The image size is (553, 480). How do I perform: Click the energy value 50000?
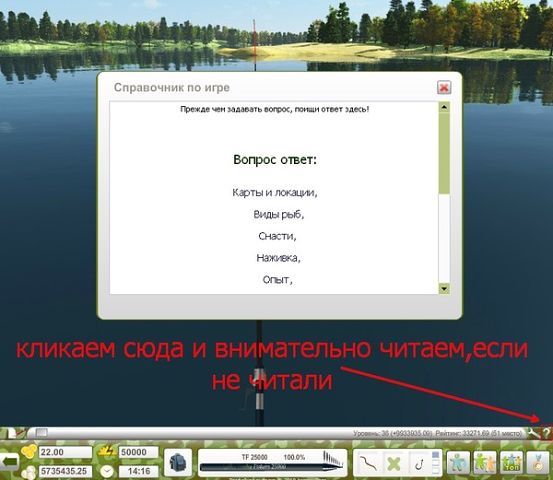pos(138,452)
